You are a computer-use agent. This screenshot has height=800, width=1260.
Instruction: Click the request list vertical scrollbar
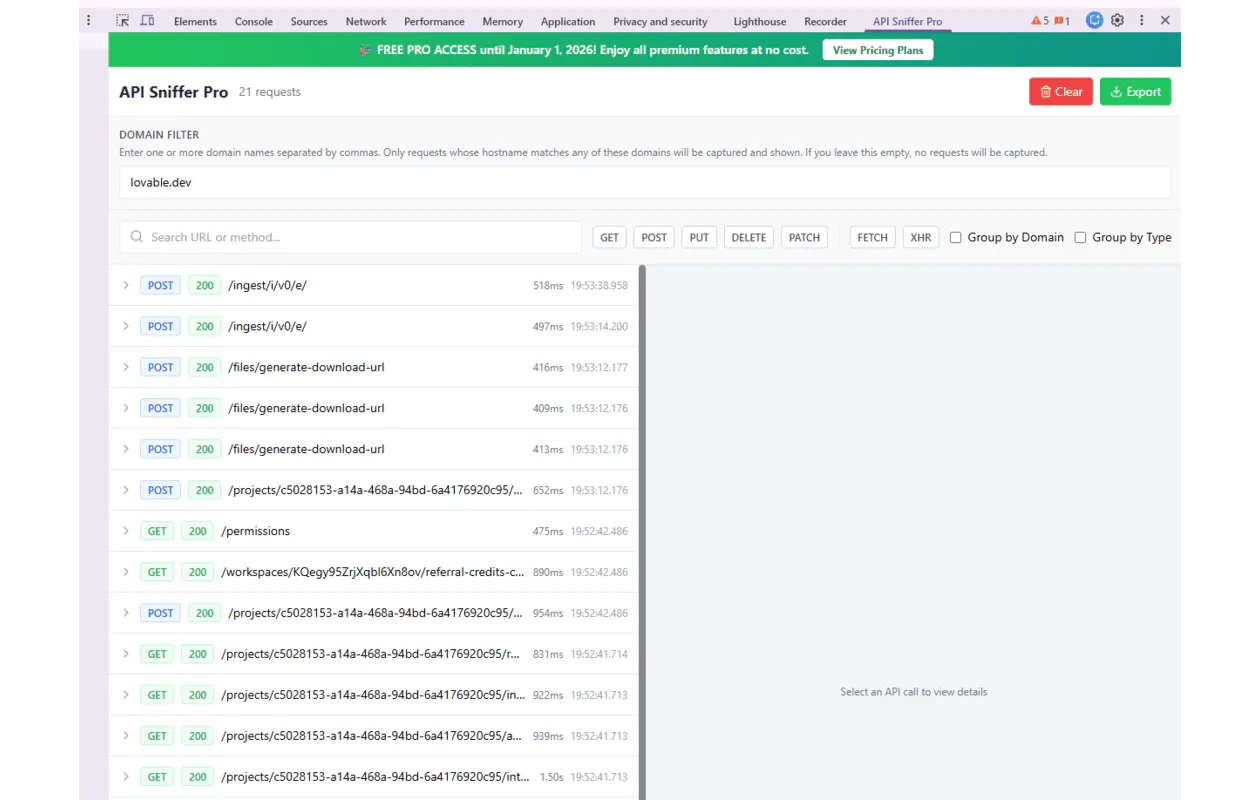point(642,530)
